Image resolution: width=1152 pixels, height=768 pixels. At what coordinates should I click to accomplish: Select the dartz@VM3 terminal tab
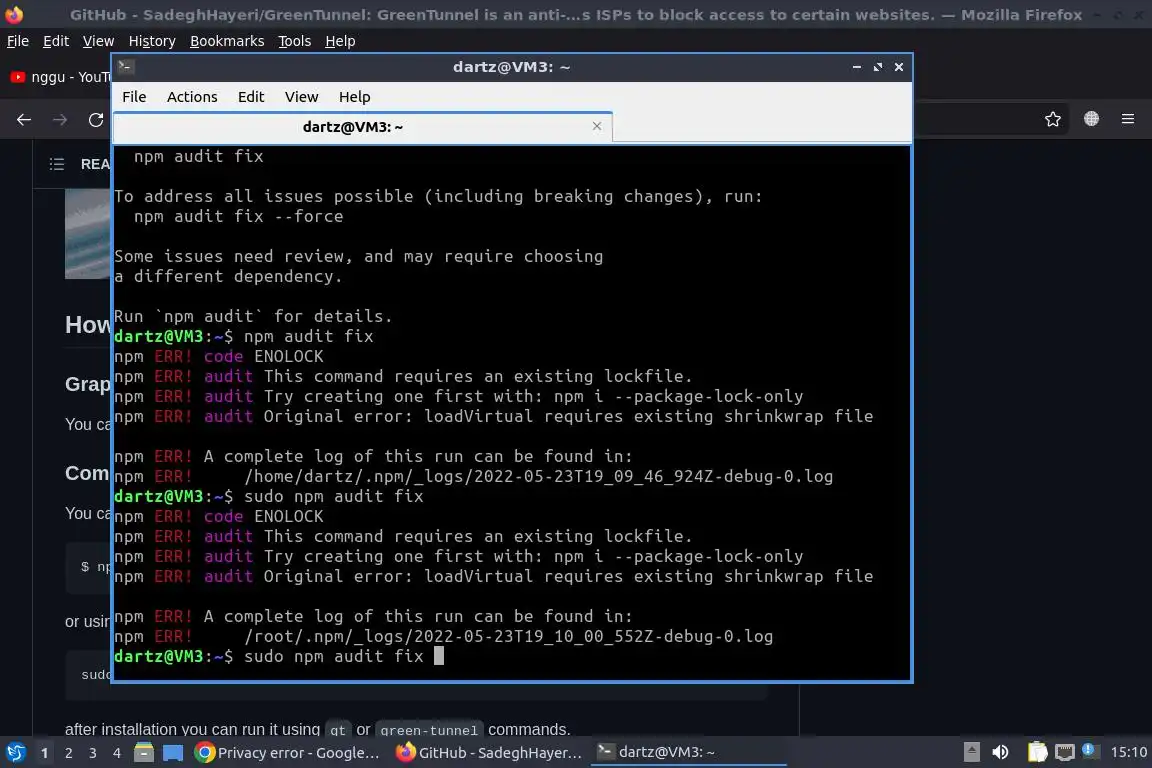click(363, 127)
